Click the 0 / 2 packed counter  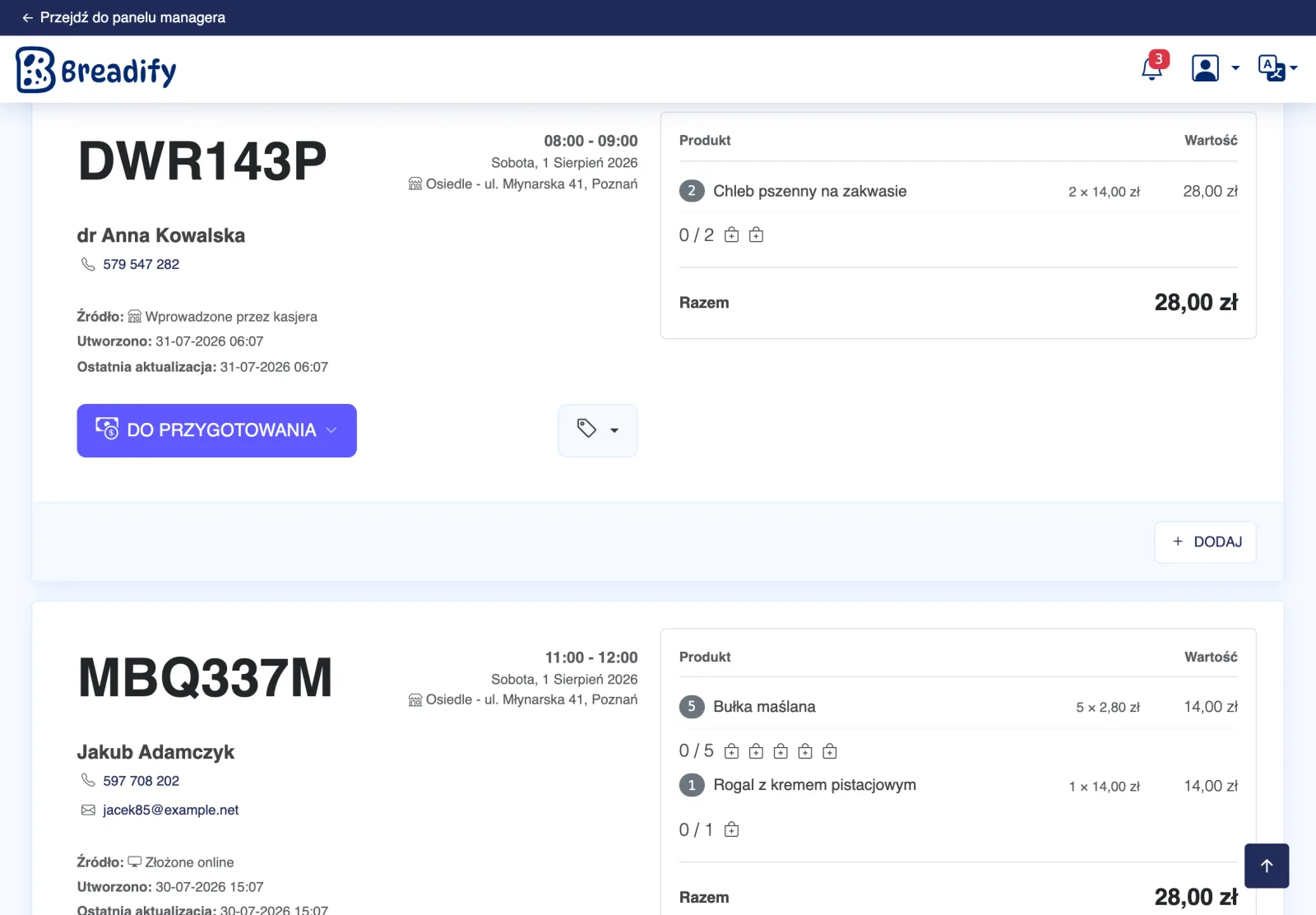[x=697, y=235]
